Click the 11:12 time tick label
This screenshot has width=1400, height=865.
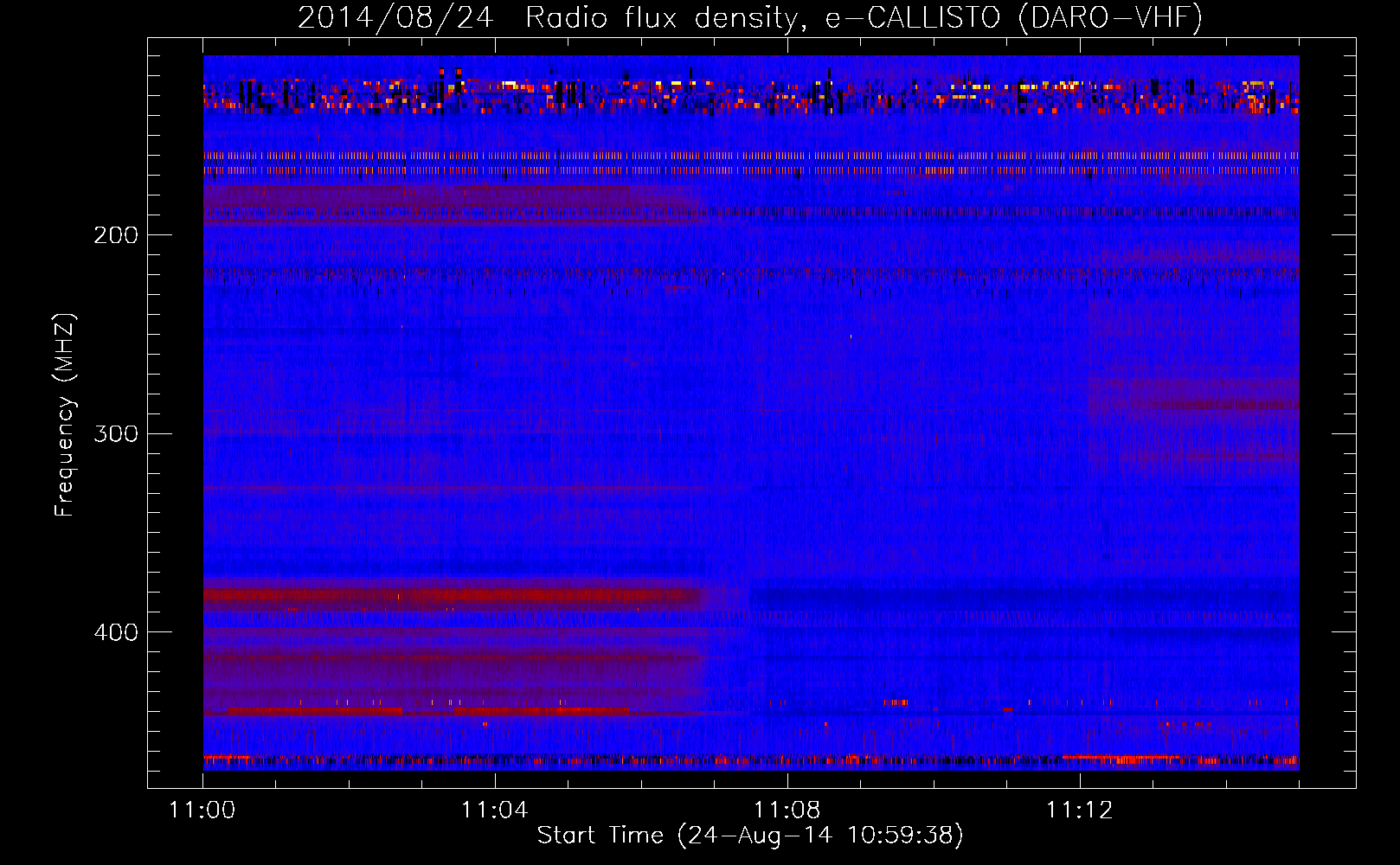[1079, 811]
